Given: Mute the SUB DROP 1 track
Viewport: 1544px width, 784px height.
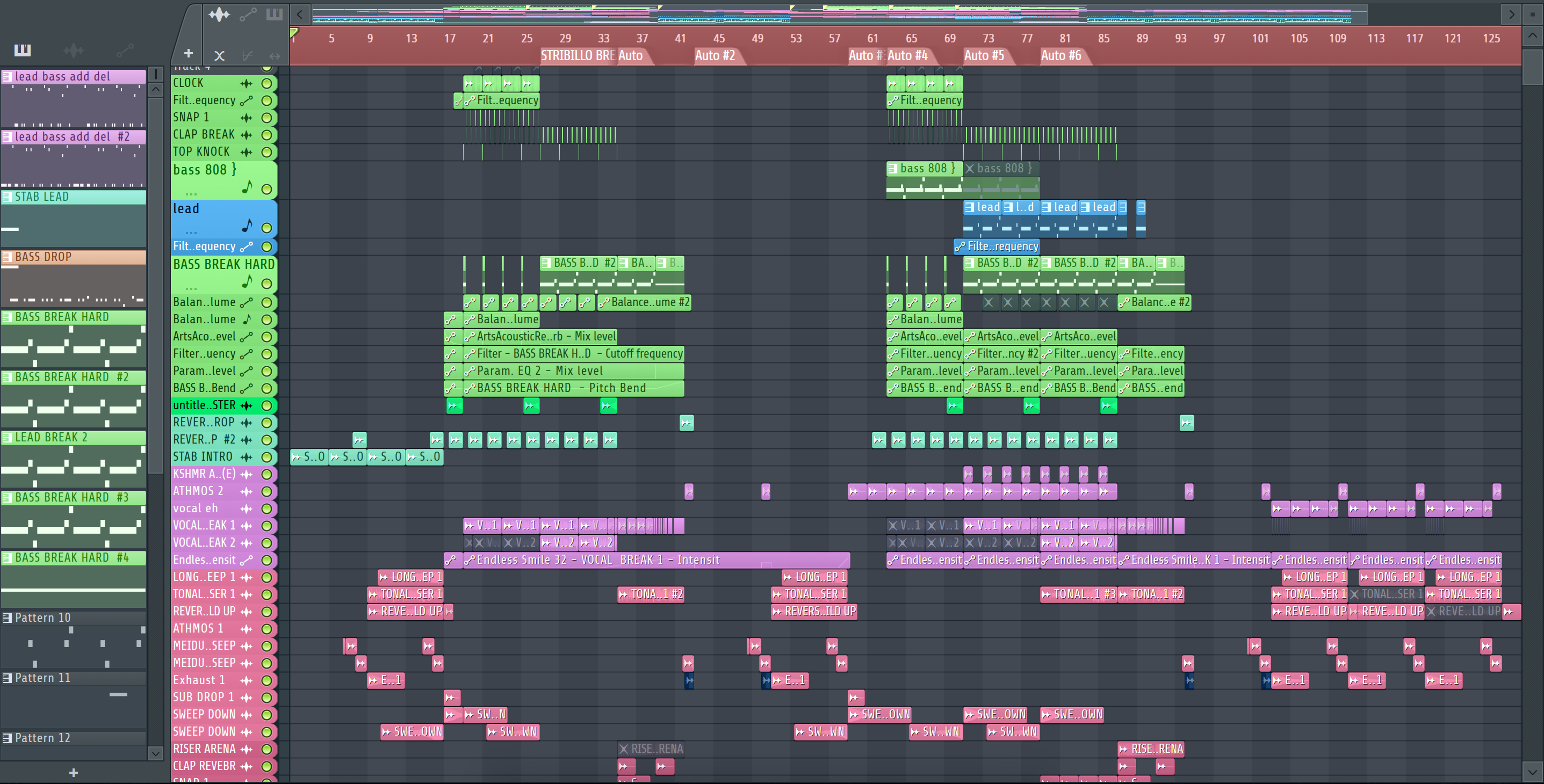Looking at the screenshot, I should click(x=266, y=698).
